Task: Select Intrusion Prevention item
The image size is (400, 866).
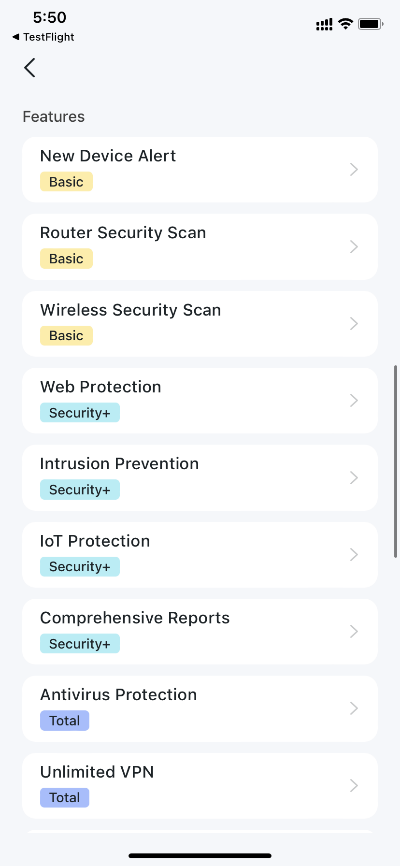Action: (200, 478)
